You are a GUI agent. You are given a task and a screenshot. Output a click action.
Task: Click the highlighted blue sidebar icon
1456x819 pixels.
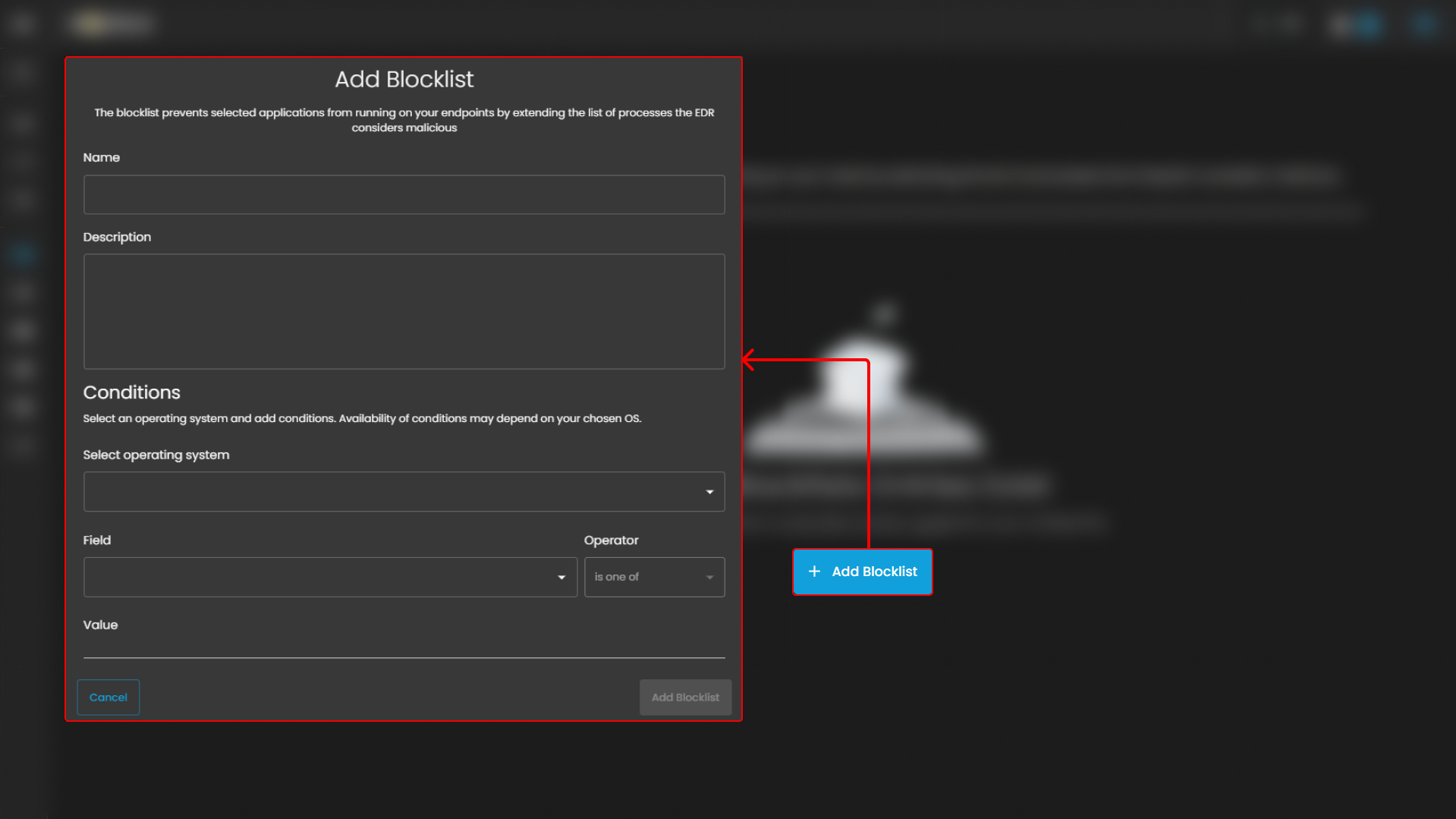[22, 254]
